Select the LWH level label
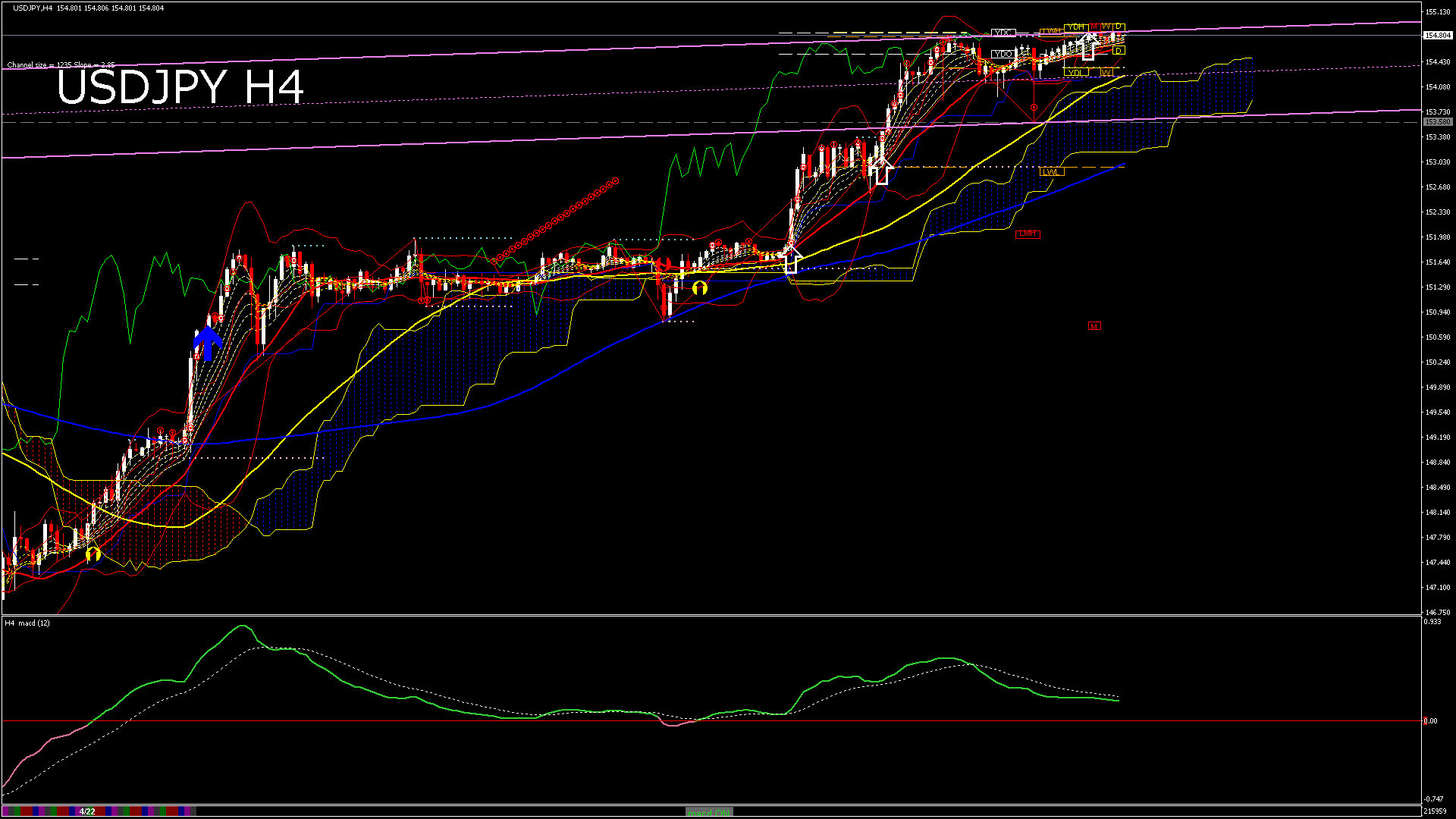This screenshot has width=1456, height=819. coord(1051,31)
